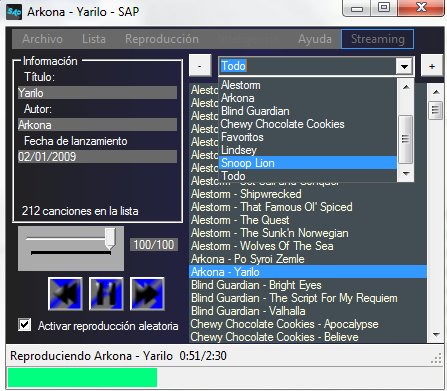Skip to the previous track
Viewport: 447px width, 391px height.
pos(65,294)
